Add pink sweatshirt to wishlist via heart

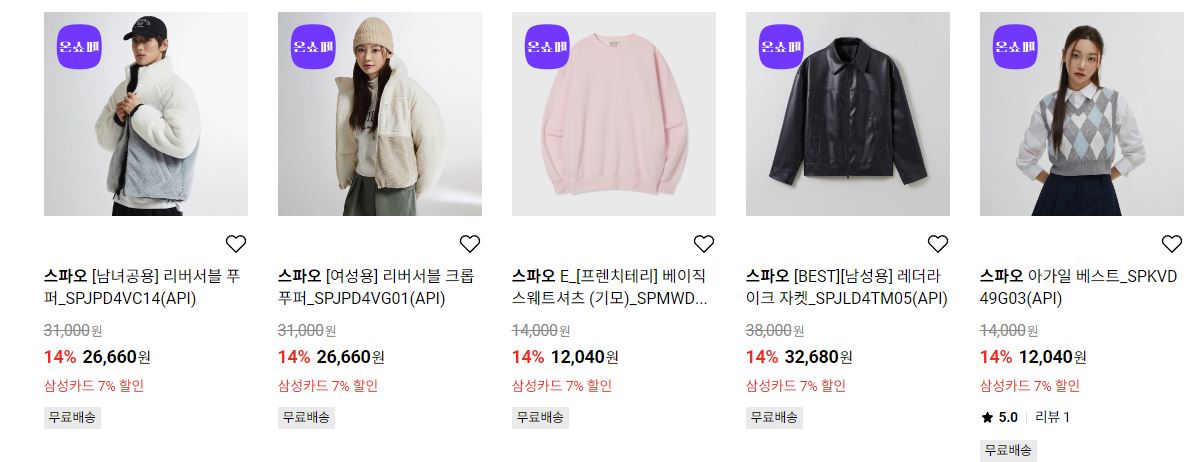(704, 244)
